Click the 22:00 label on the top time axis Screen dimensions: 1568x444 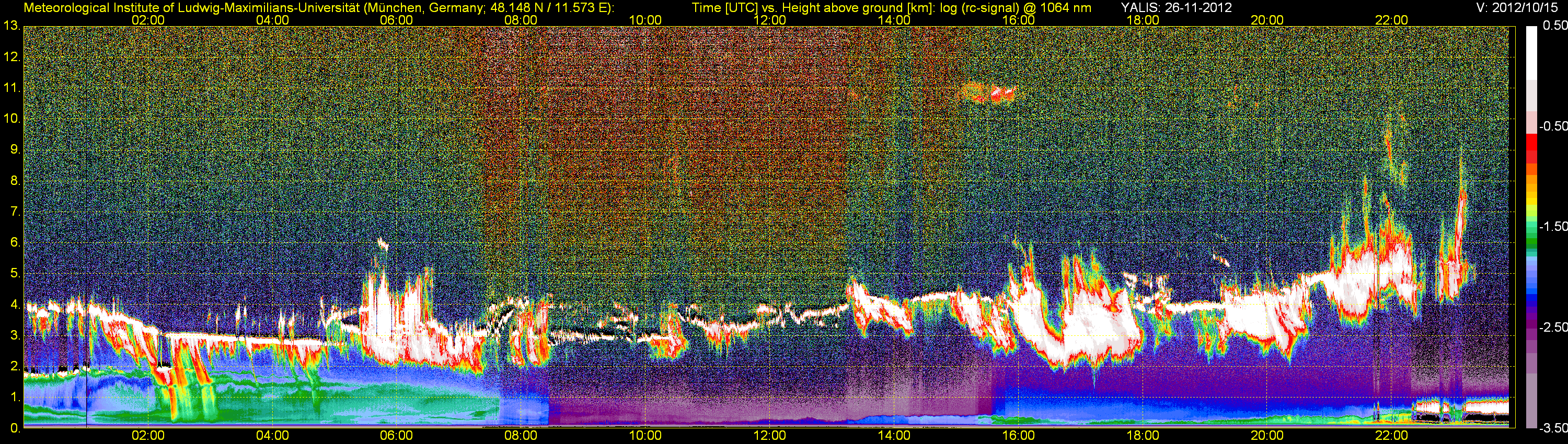click(x=1391, y=20)
